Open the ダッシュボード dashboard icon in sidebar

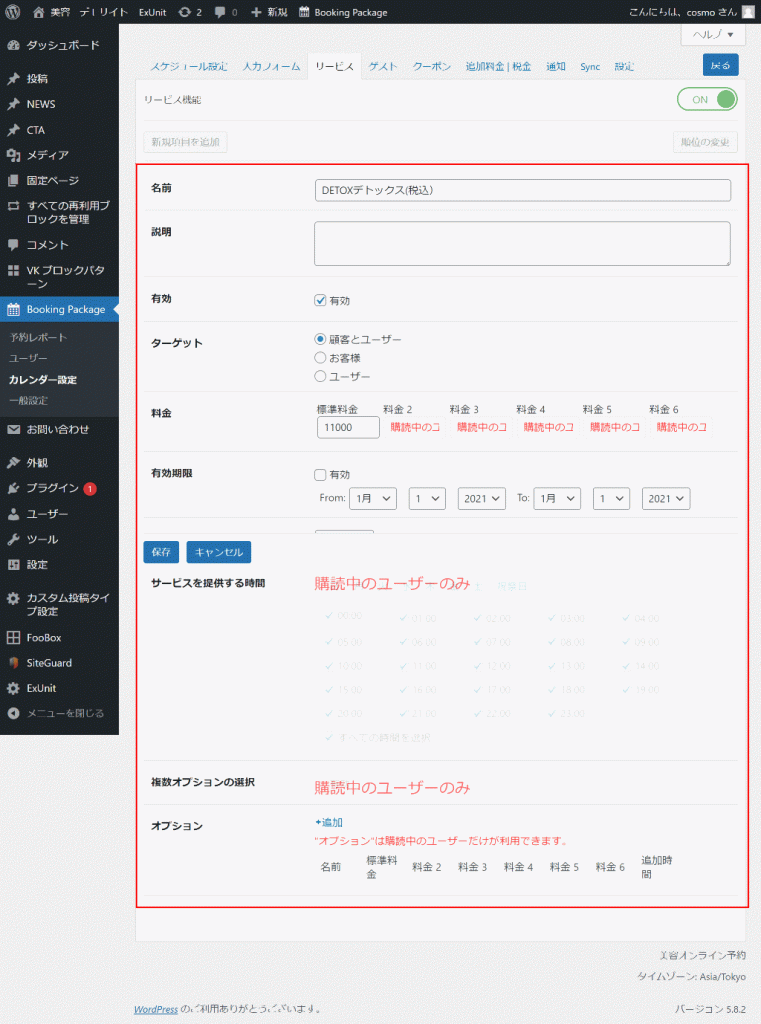click(x=13, y=45)
